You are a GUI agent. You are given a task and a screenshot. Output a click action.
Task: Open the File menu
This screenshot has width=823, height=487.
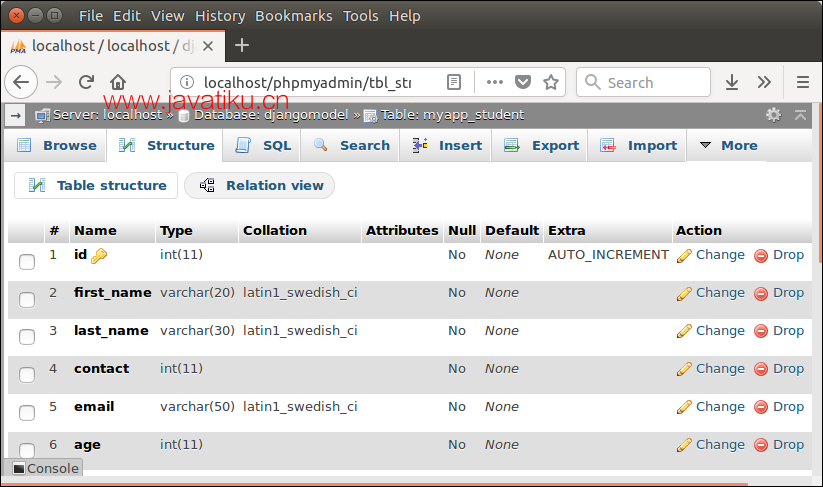click(91, 16)
